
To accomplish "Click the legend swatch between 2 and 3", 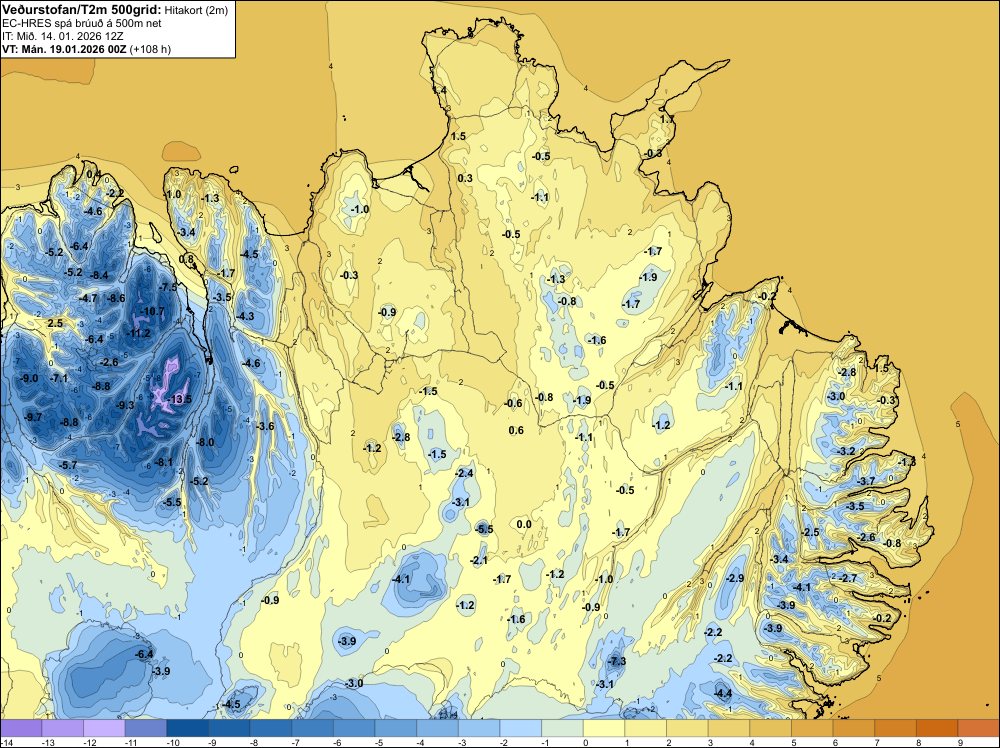I will [688, 728].
